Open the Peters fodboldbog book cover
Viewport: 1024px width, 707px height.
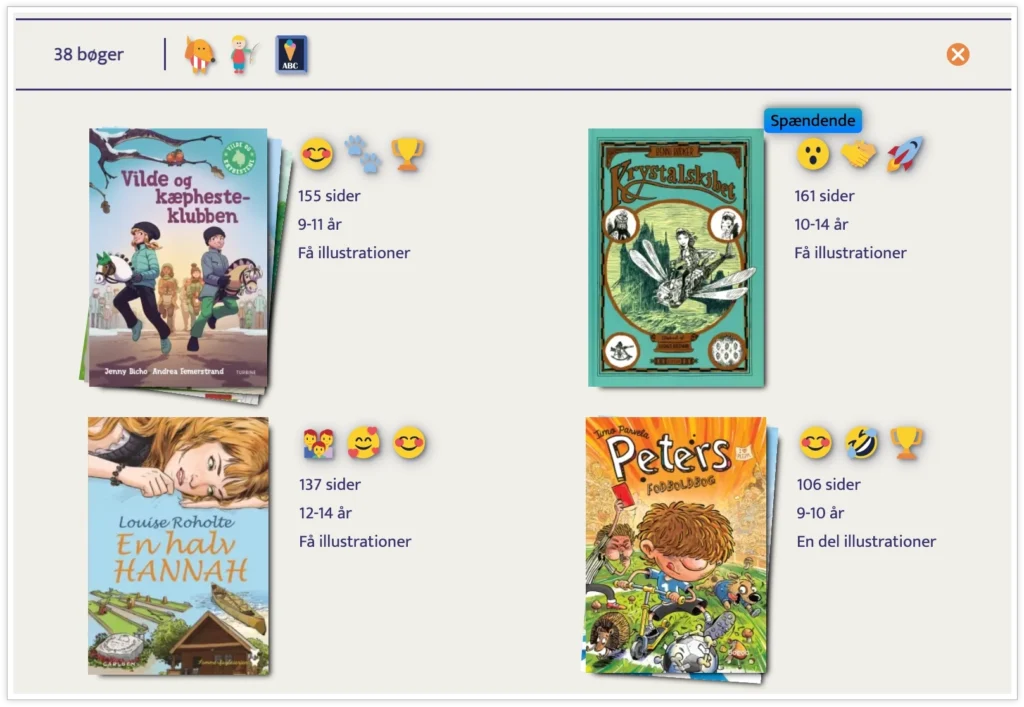[x=676, y=546]
